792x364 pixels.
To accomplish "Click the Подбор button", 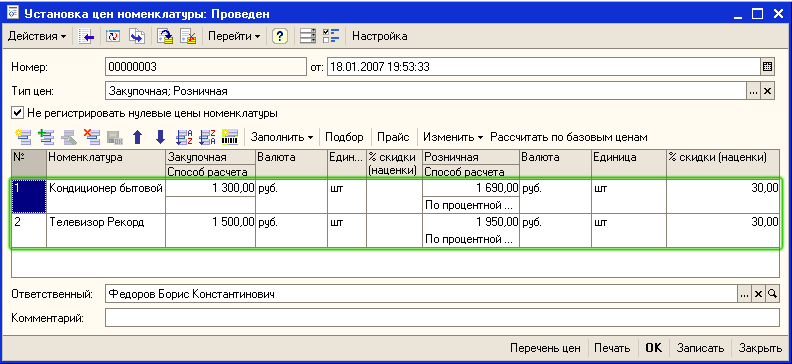I will pyautogui.click(x=344, y=137).
